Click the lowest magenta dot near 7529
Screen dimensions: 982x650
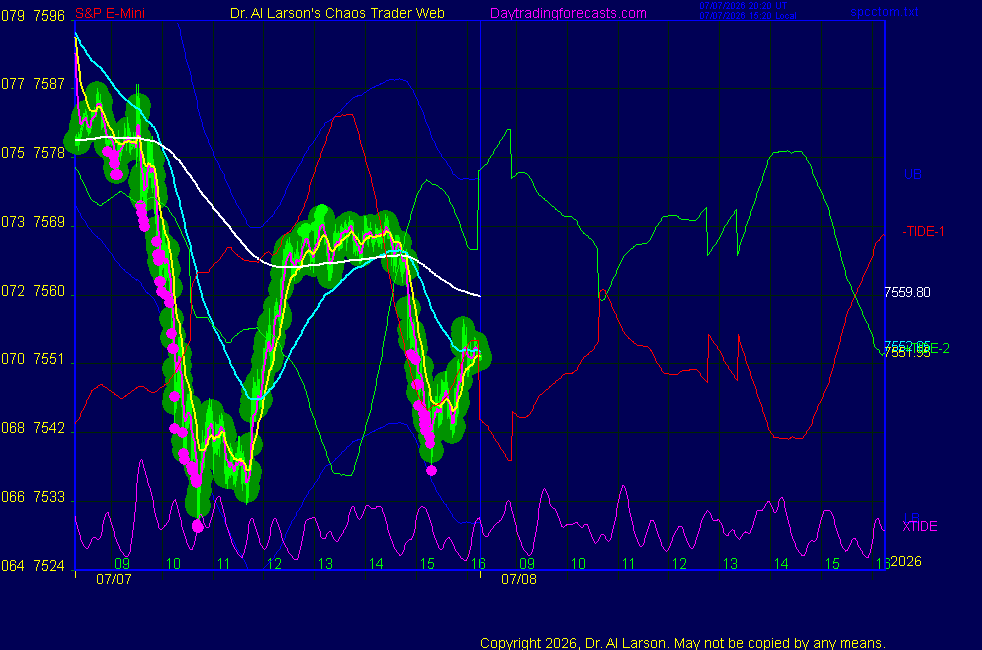click(x=198, y=527)
